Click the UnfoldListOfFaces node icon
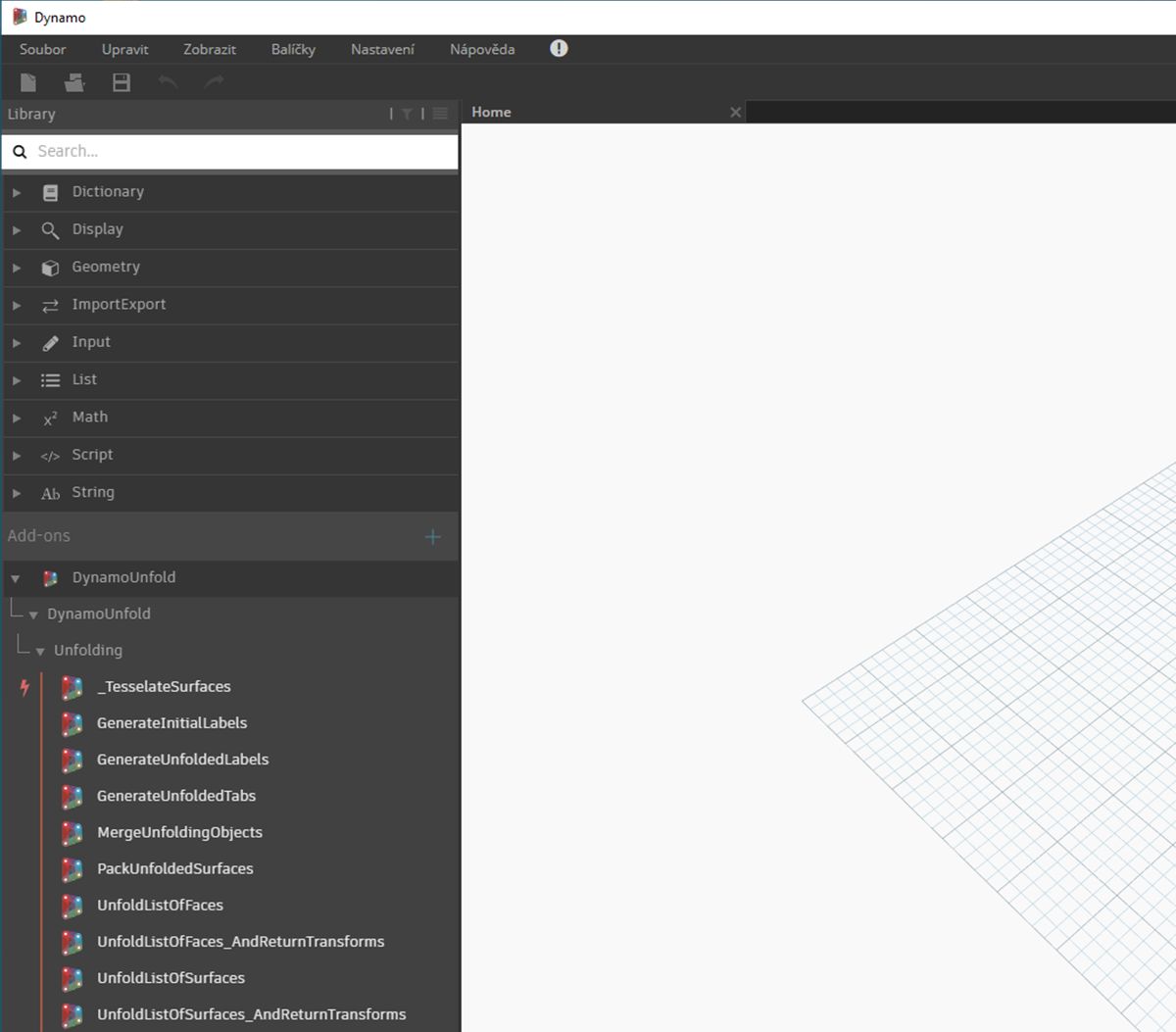 point(72,906)
